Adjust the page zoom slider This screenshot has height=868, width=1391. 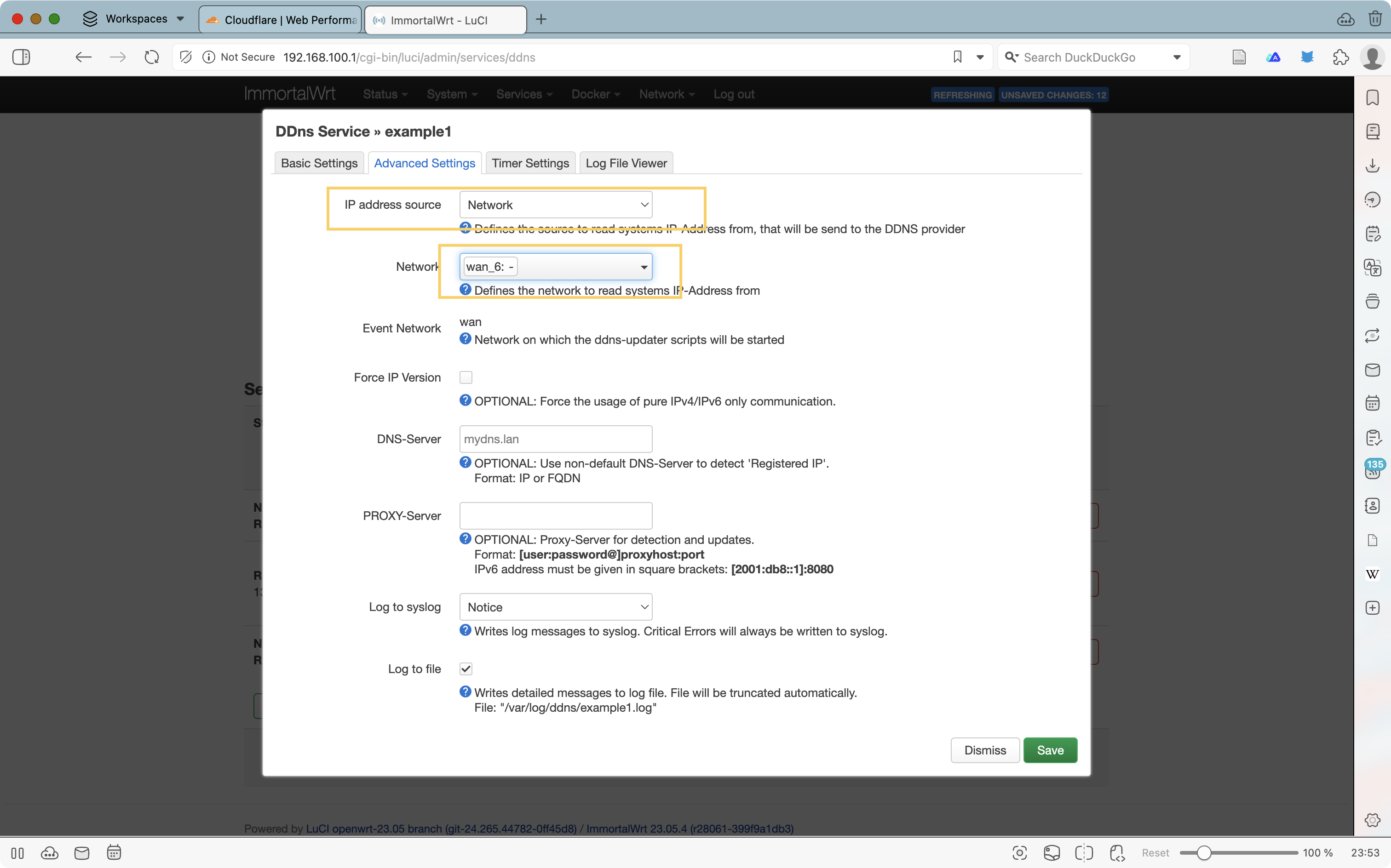1204,853
